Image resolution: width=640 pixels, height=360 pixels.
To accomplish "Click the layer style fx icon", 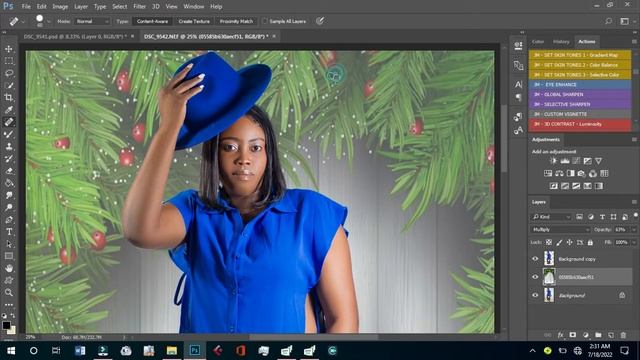I will click(x=560, y=335).
